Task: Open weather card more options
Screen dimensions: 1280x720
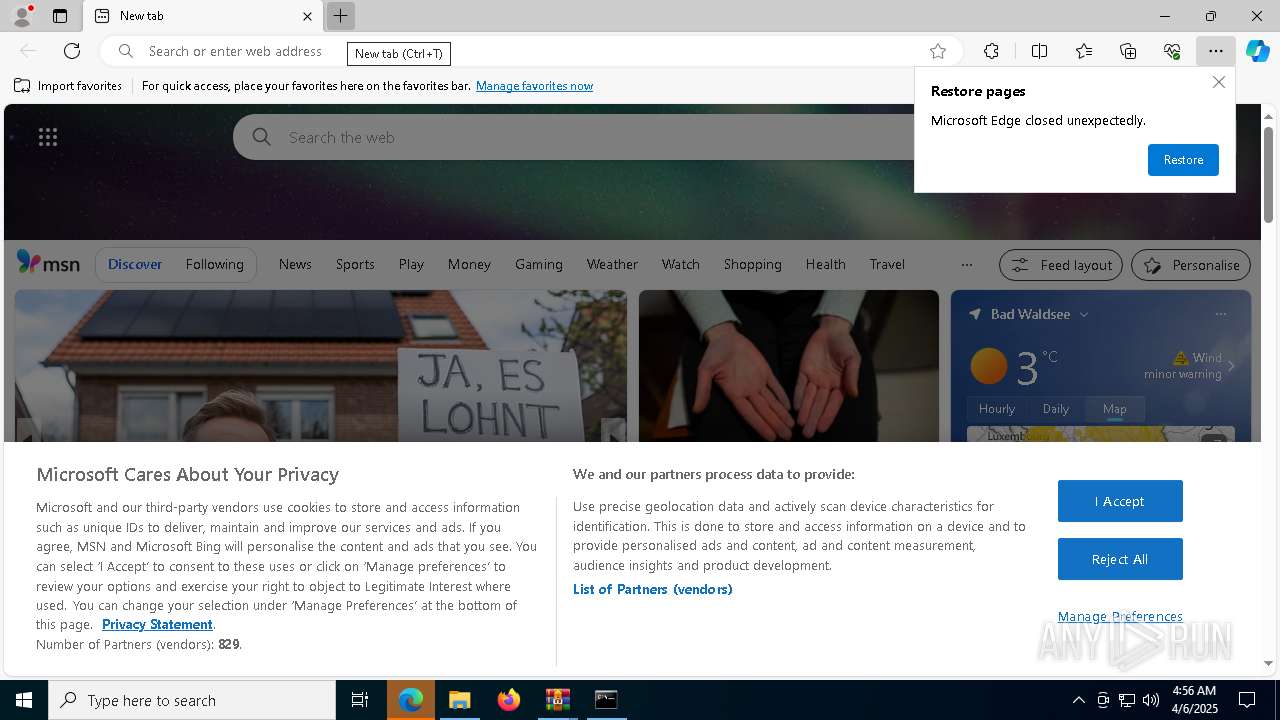Action: coord(1220,314)
